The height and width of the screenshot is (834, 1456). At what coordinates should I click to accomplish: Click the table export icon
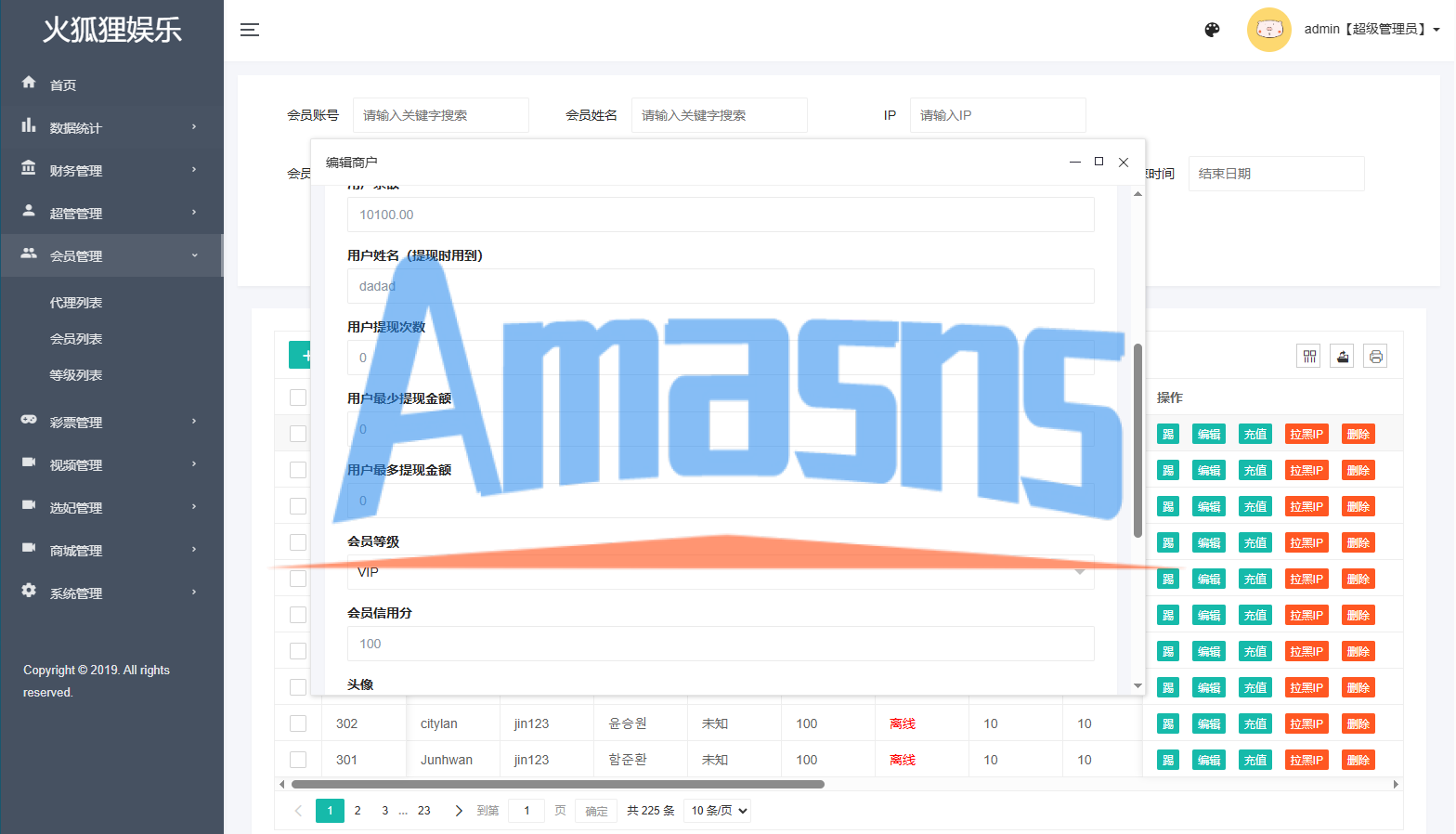coord(1343,357)
